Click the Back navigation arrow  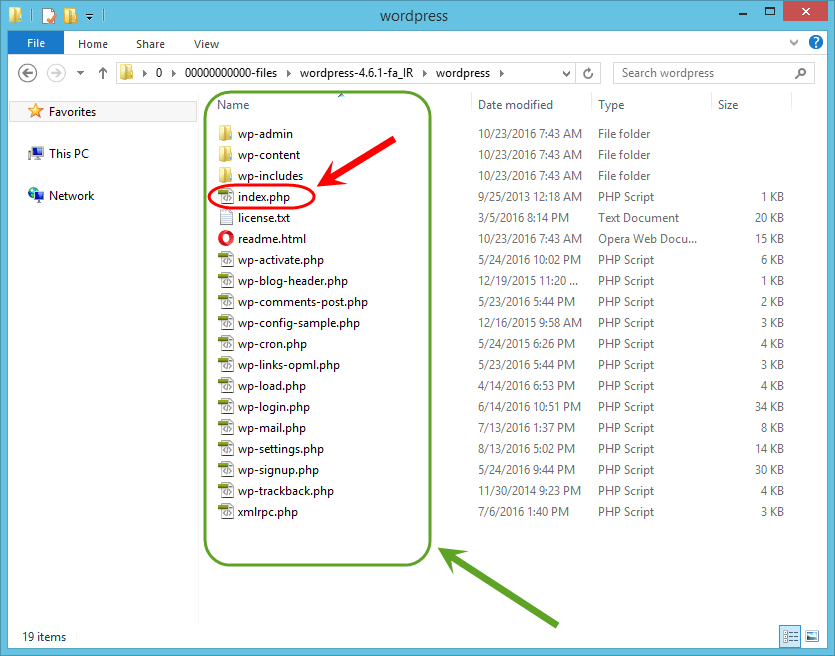click(27, 73)
